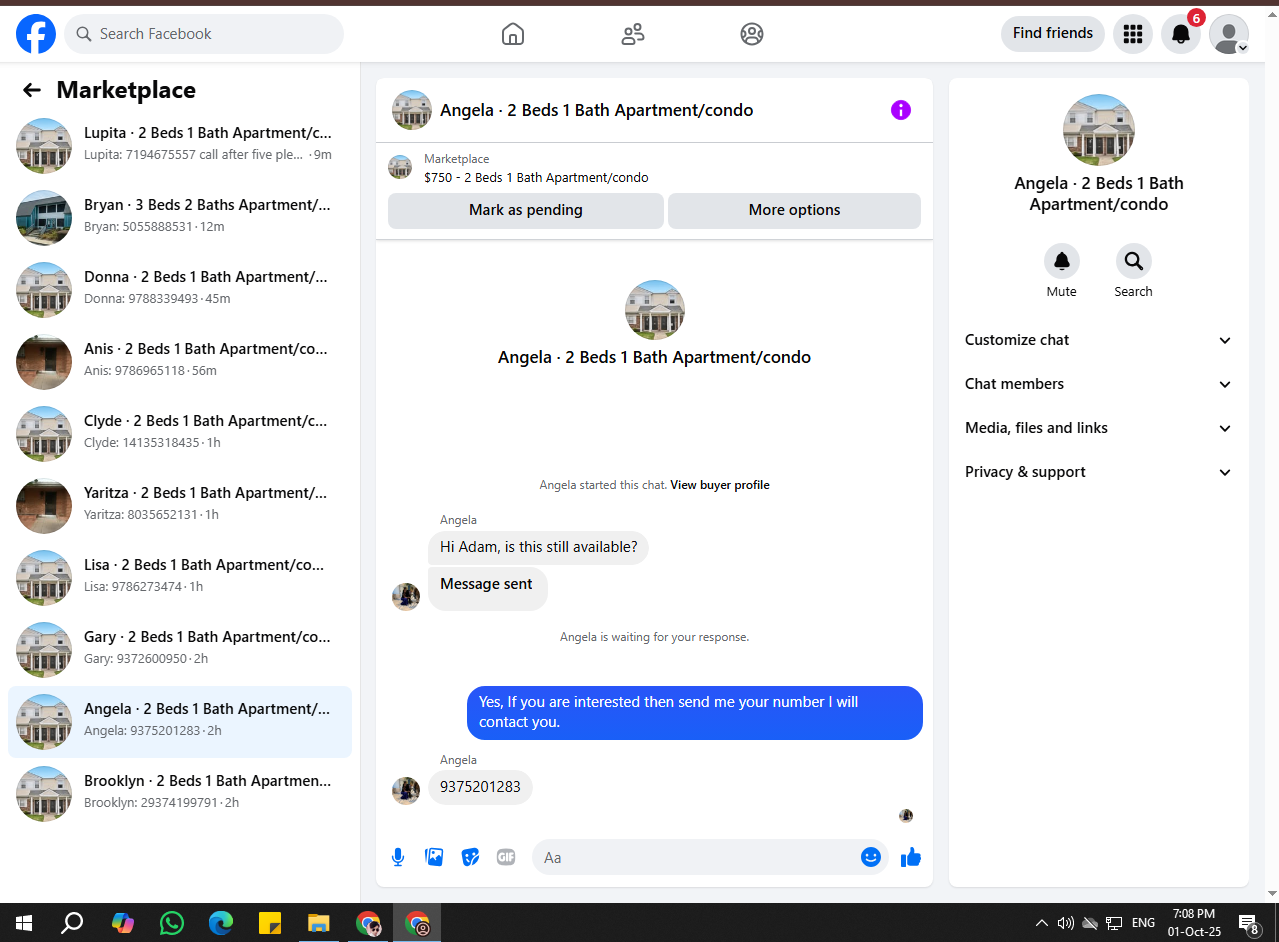This screenshot has height=942, width=1279.
Task: Expand Media, files and links section
Action: point(1099,428)
